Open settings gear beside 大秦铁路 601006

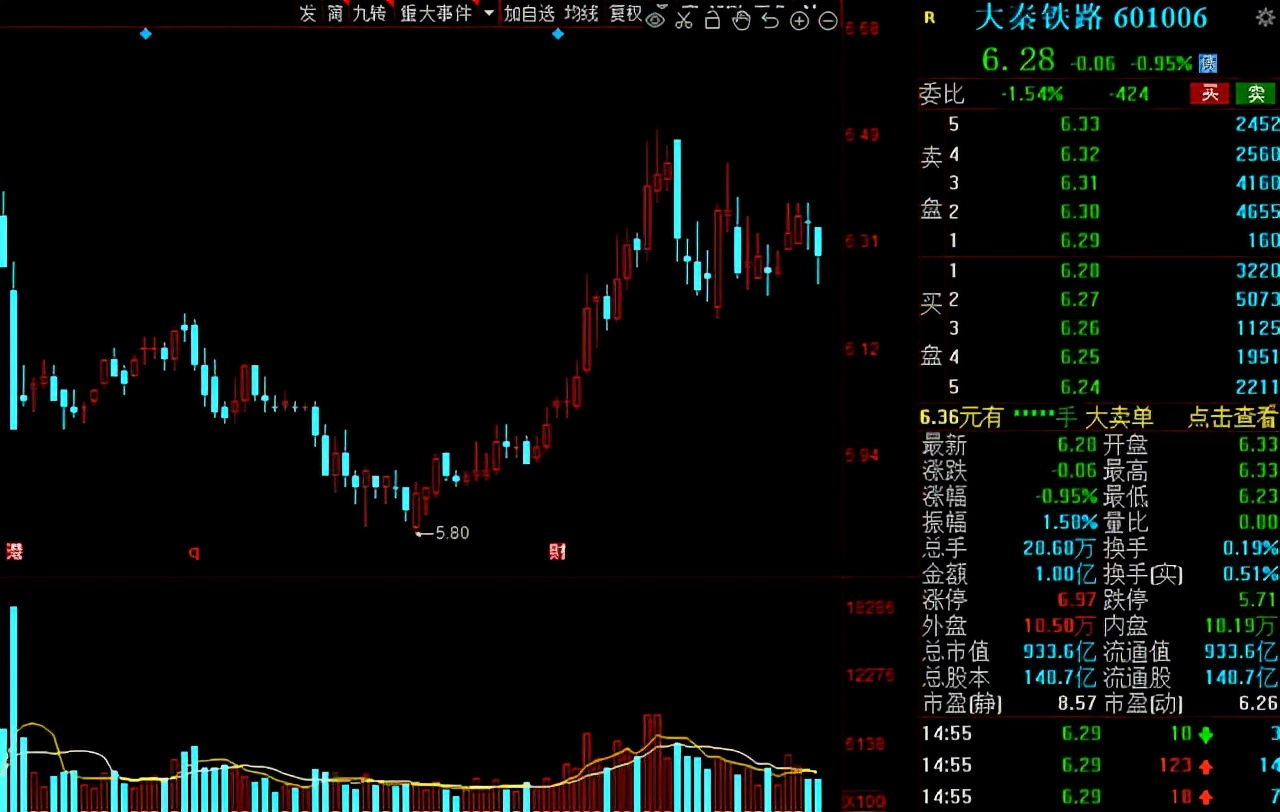coord(1264,17)
